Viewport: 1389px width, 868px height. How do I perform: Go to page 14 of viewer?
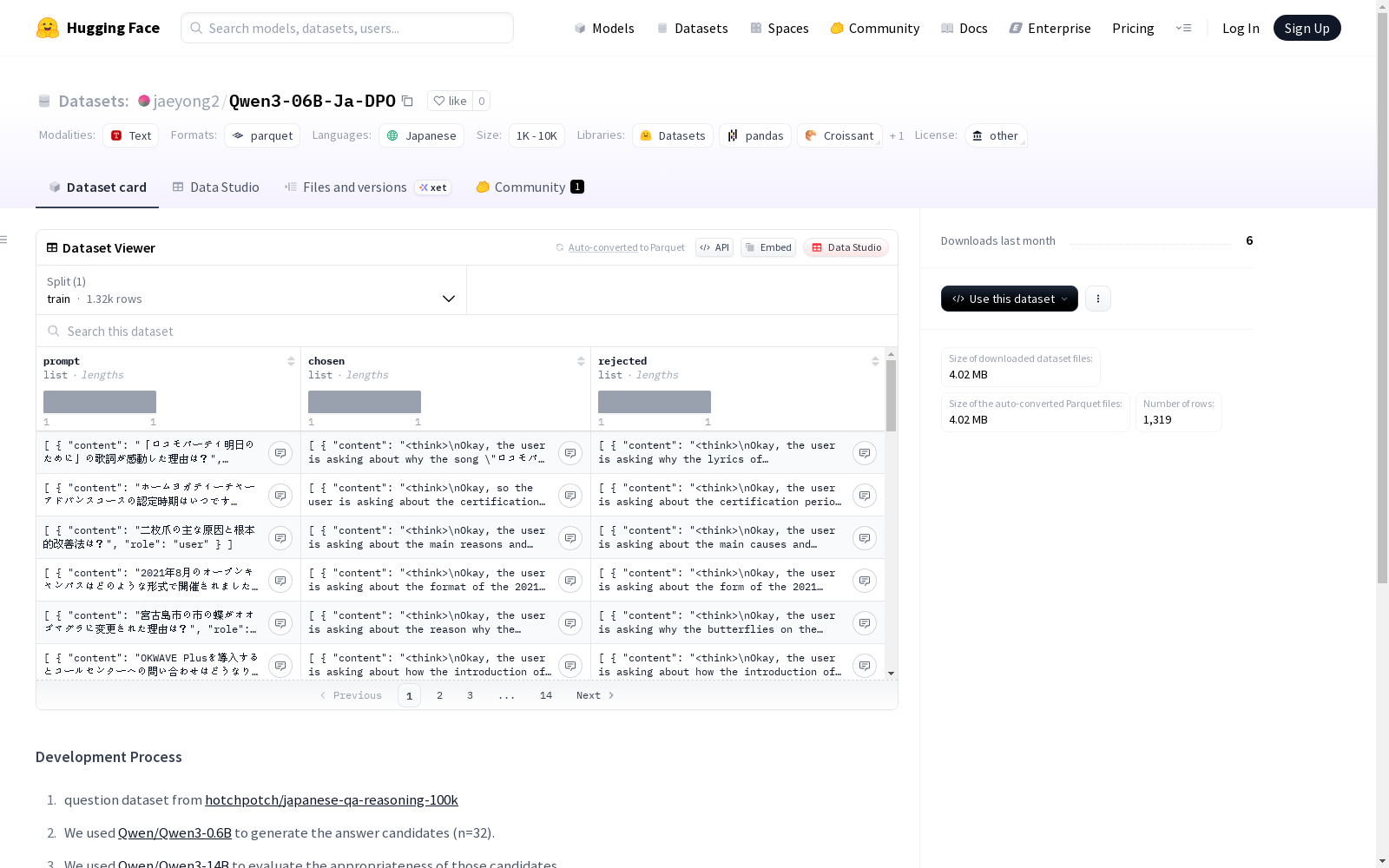click(545, 695)
